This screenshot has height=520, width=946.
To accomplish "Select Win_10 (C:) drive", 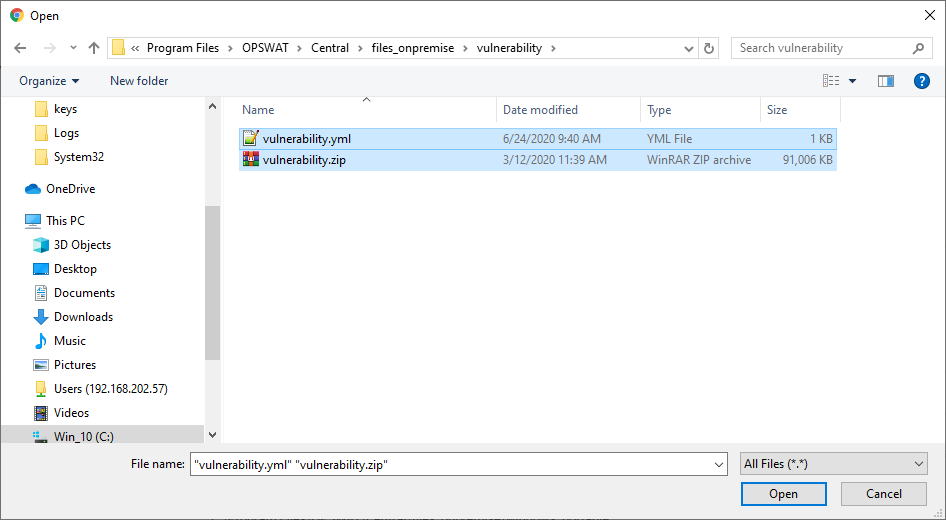I will point(83,437).
